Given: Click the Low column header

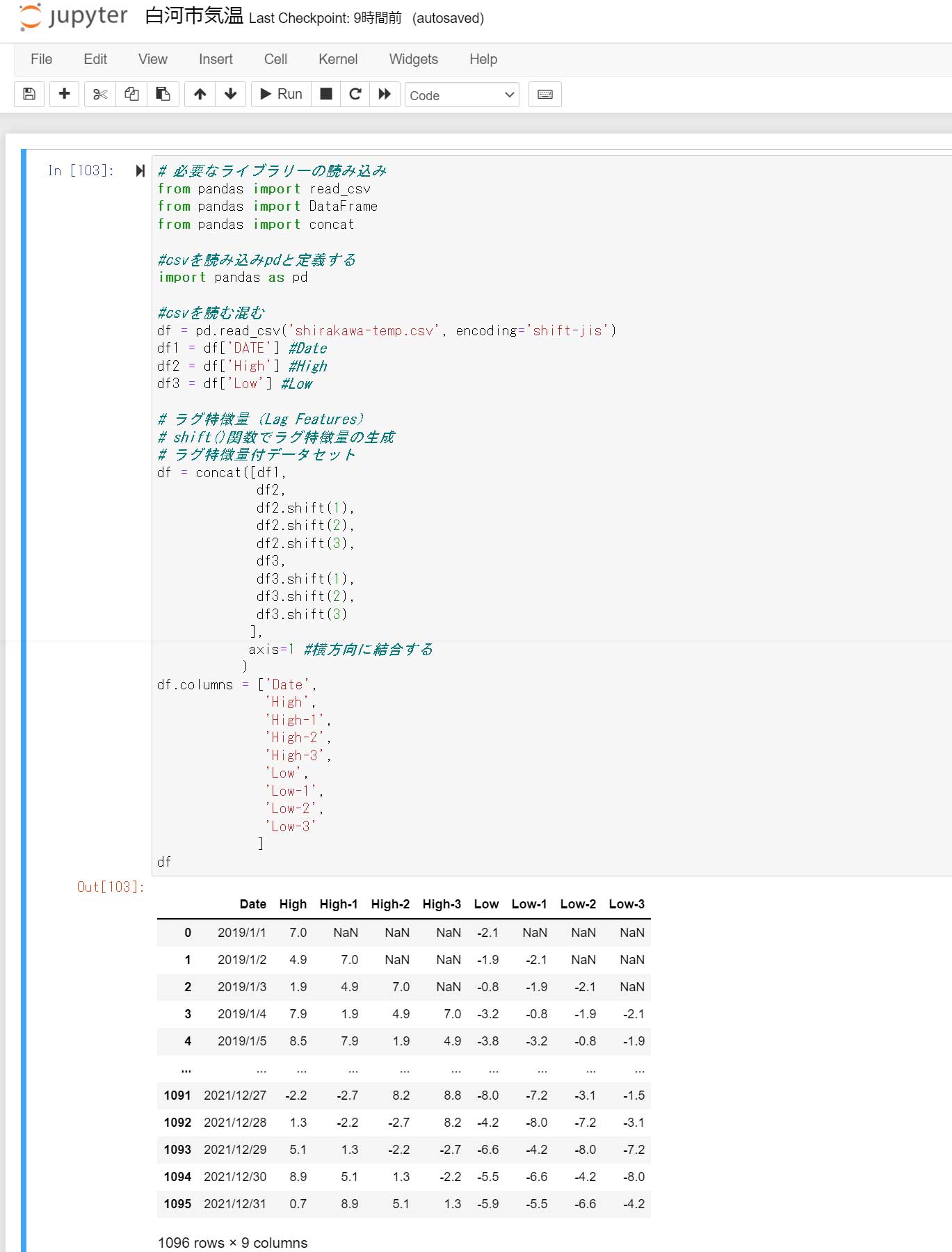Looking at the screenshot, I should (487, 904).
